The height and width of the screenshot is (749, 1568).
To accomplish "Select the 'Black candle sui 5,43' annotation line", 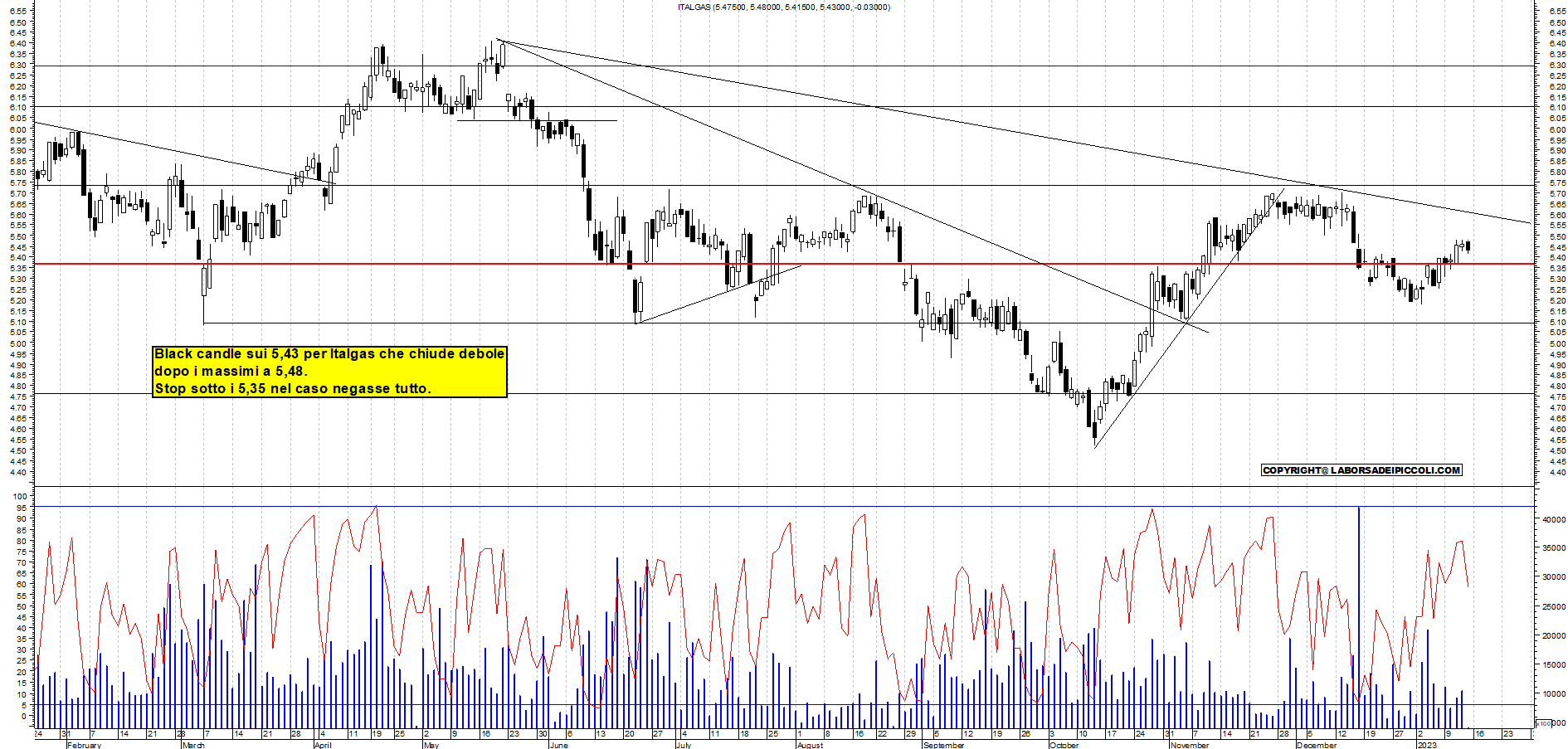I will point(329,354).
